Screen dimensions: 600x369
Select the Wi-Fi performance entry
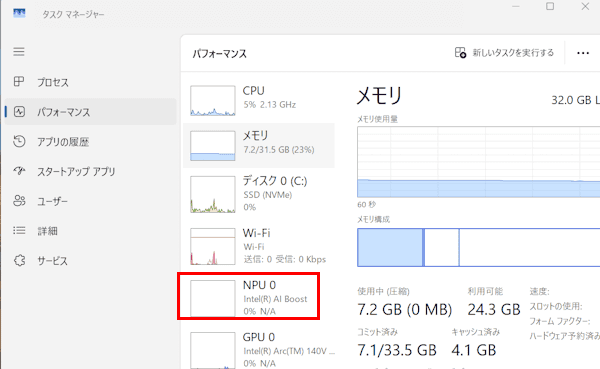tap(259, 246)
